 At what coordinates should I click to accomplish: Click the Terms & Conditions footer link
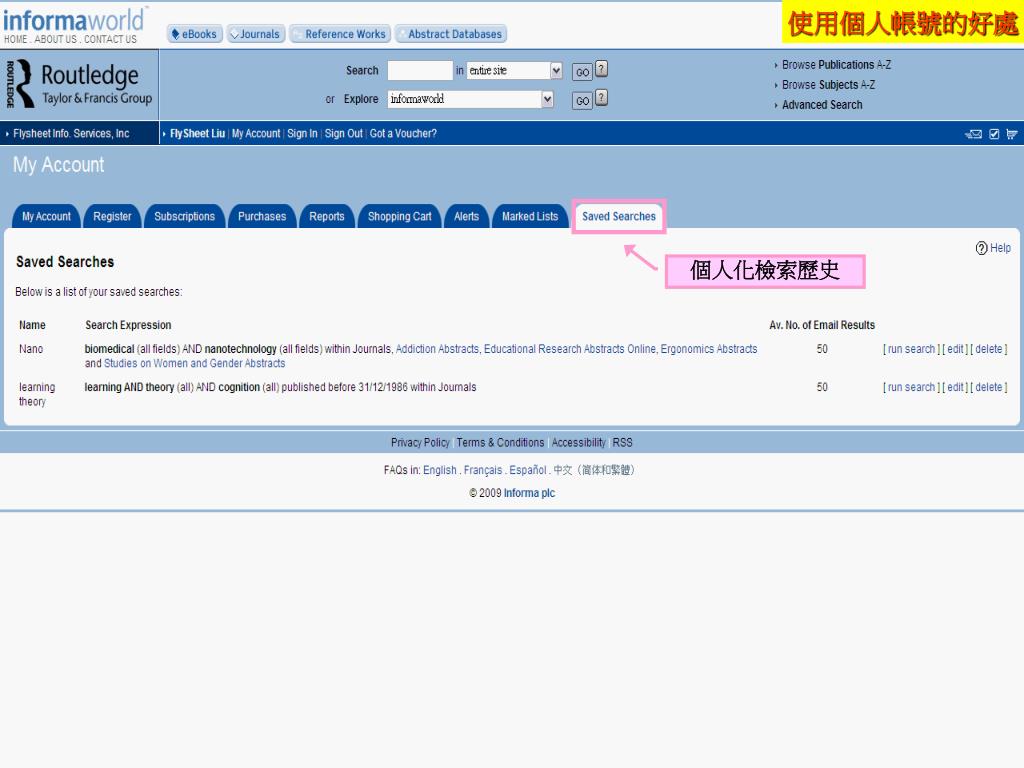click(x=500, y=442)
